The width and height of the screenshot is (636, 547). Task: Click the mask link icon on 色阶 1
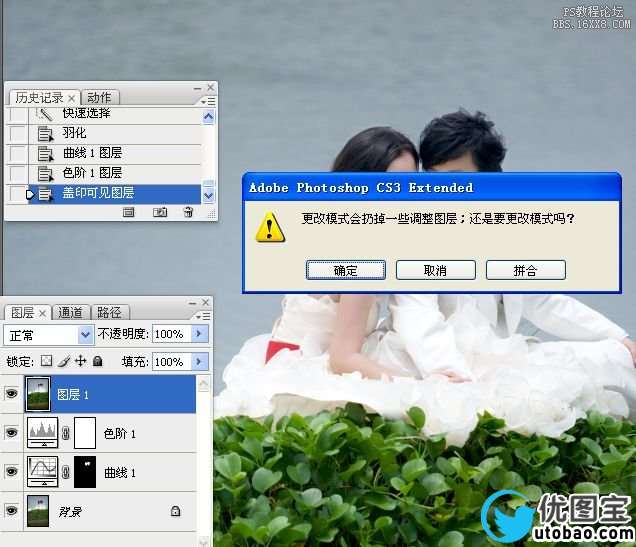[x=66, y=433]
